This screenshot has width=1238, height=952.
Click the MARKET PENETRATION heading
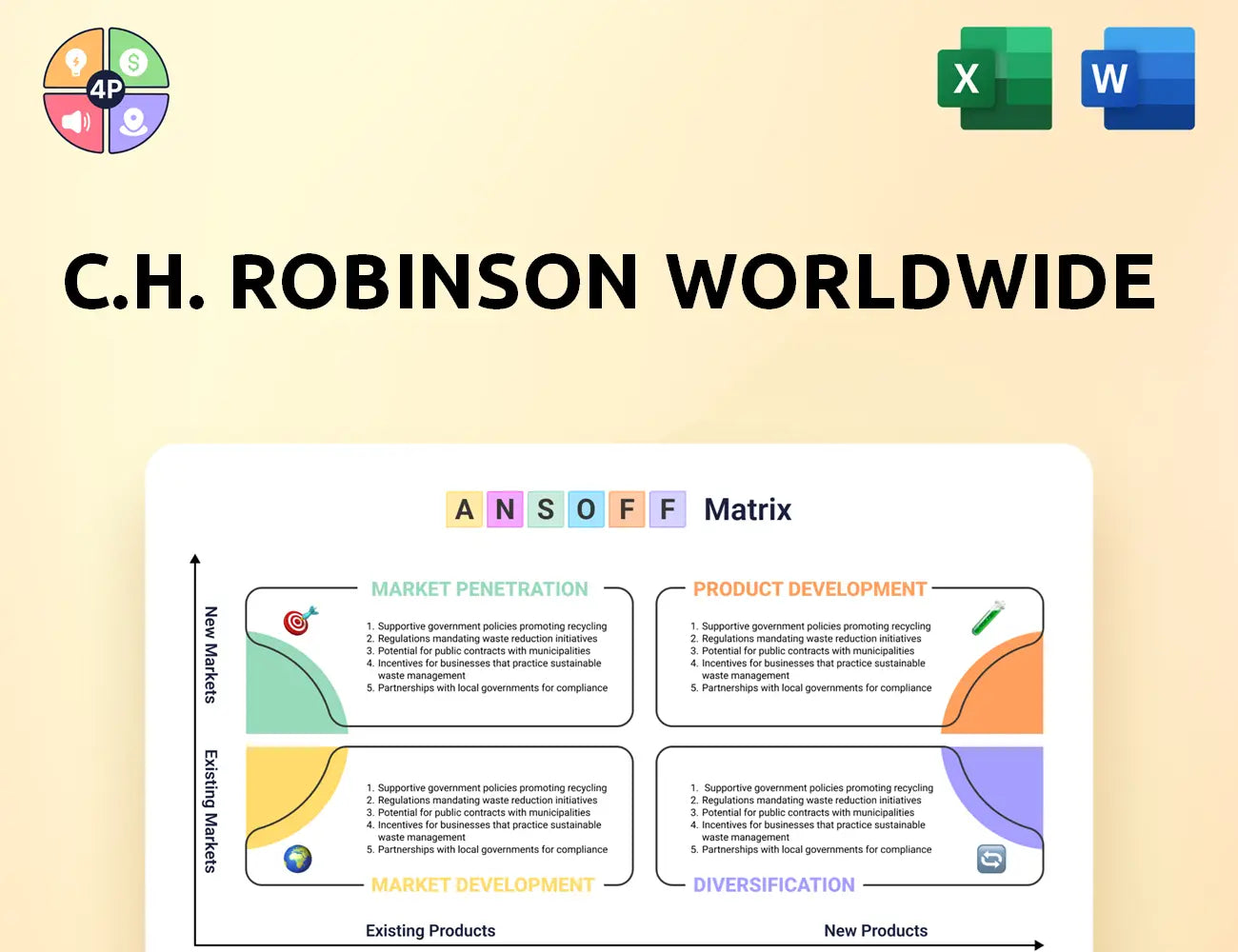[x=480, y=589]
